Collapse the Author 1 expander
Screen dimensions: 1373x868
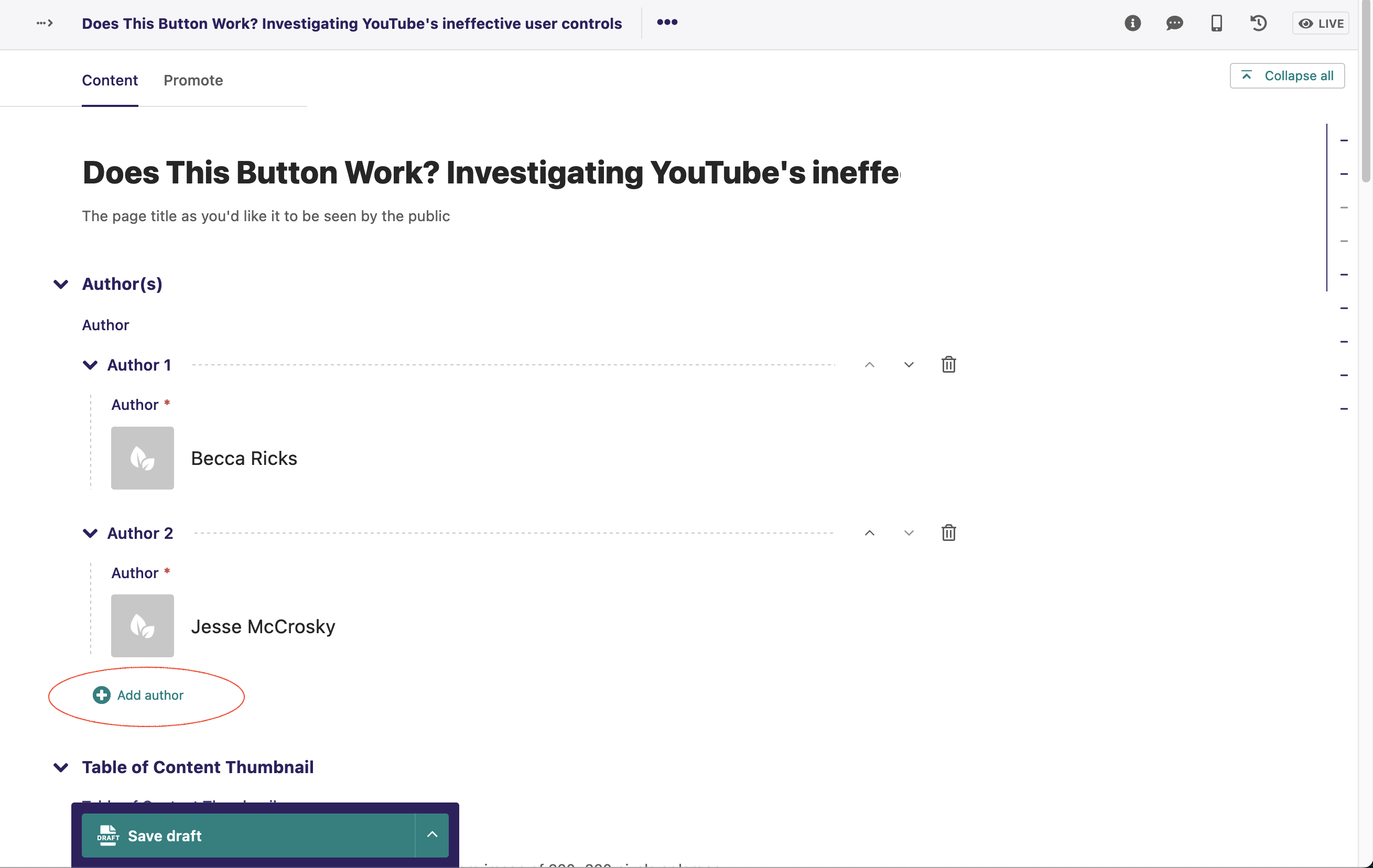pos(91,364)
